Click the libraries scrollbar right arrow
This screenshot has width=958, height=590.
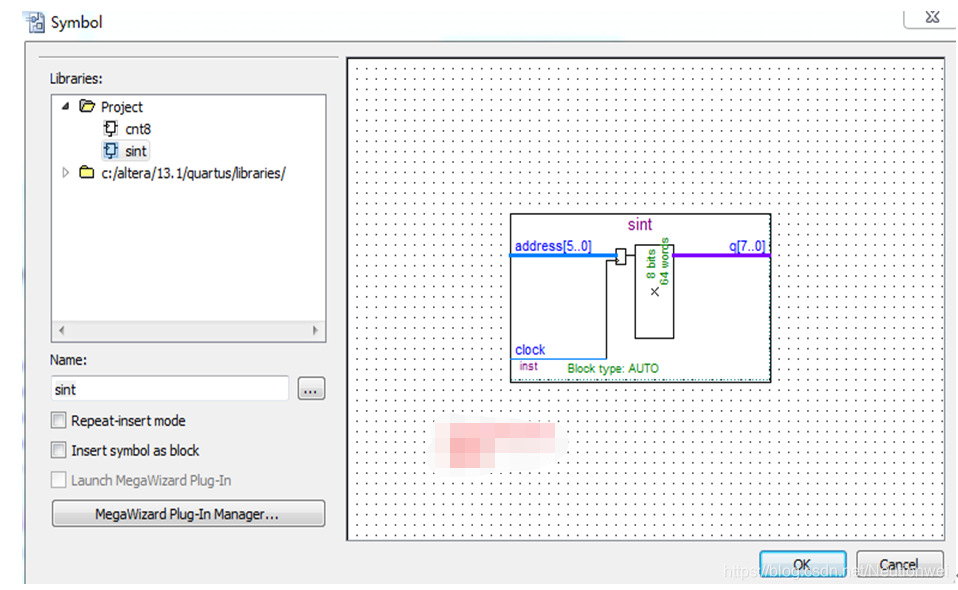pyautogui.click(x=315, y=330)
